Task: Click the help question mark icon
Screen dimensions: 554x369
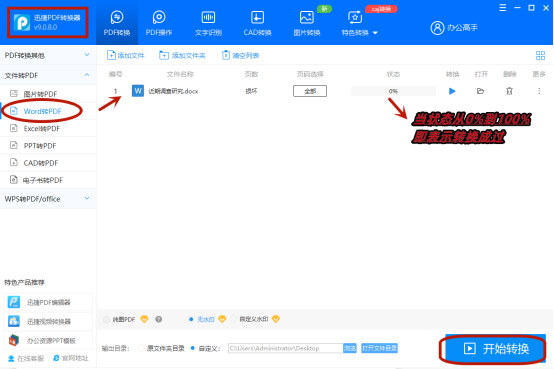Action: (159, 319)
